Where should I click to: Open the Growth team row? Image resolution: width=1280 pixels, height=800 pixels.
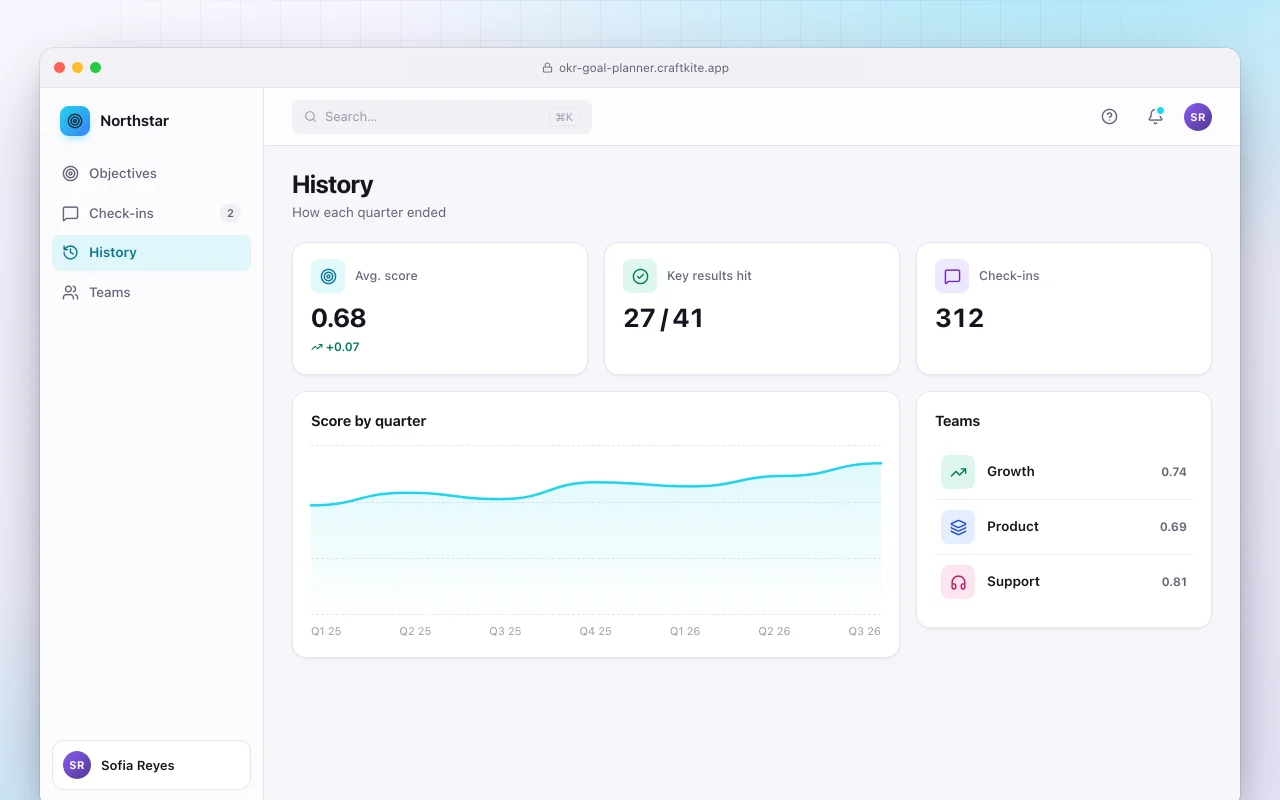(1064, 472)
